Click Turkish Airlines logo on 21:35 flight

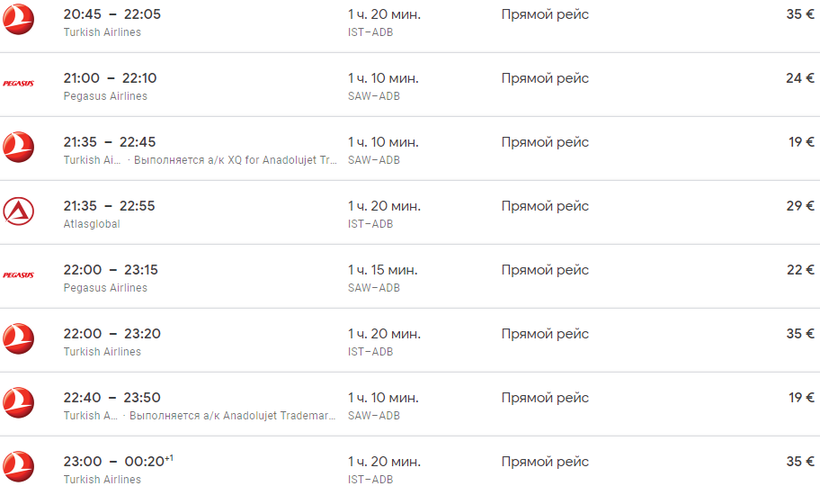pos(19,148)
